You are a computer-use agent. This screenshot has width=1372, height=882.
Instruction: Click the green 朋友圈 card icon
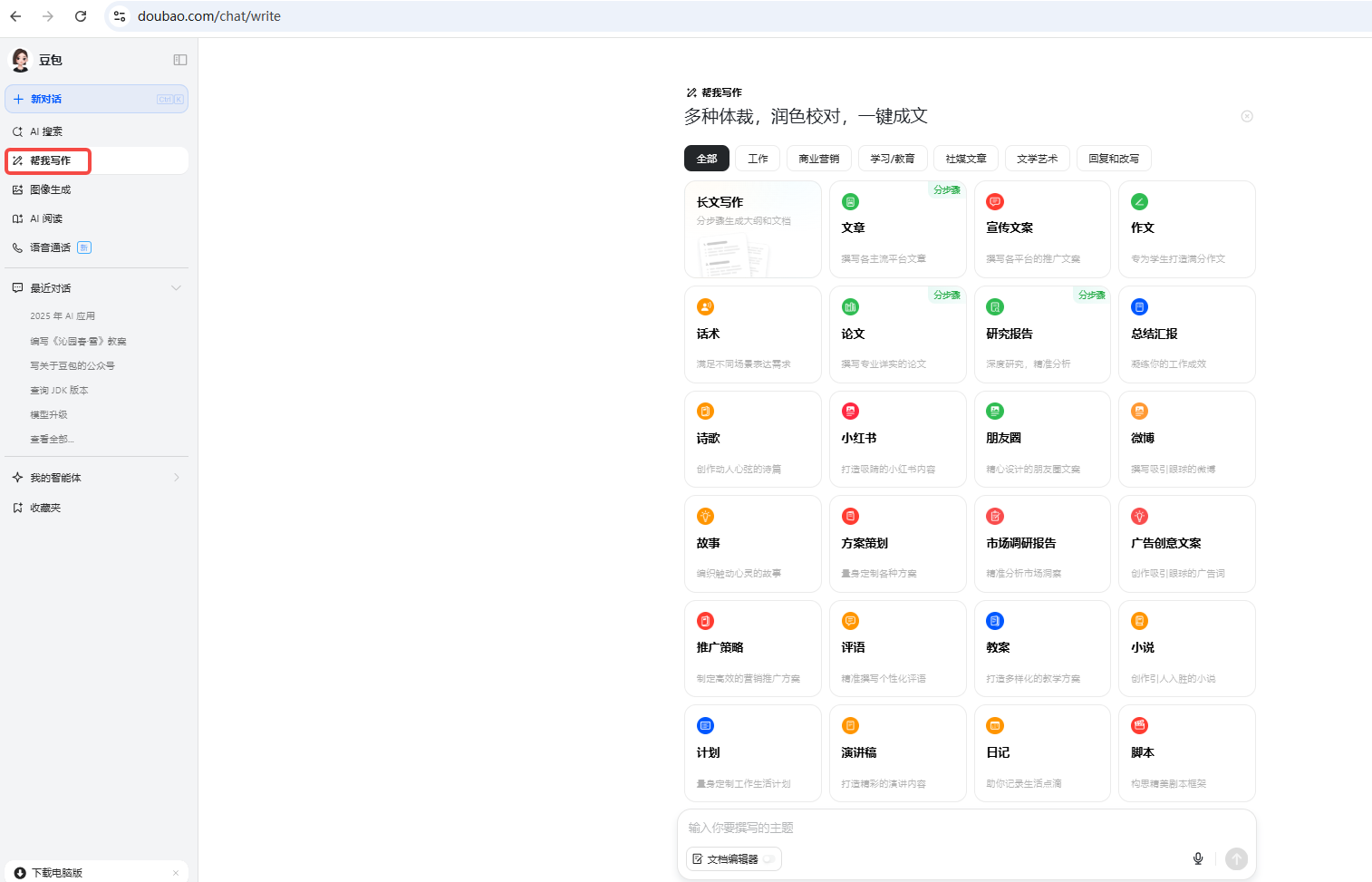coord(995,412)
